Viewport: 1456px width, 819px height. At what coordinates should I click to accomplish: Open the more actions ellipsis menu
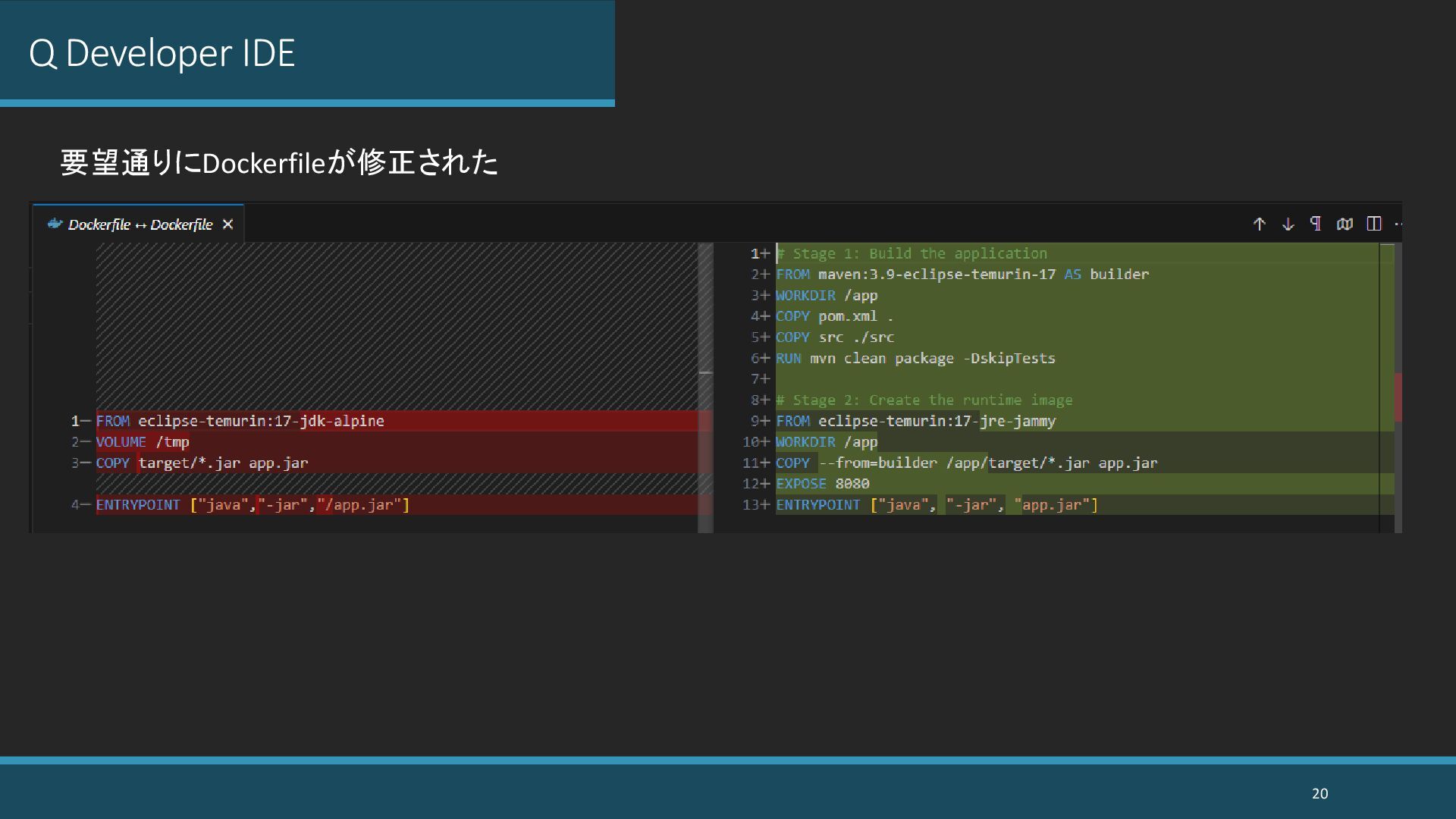pos(1398,224)
